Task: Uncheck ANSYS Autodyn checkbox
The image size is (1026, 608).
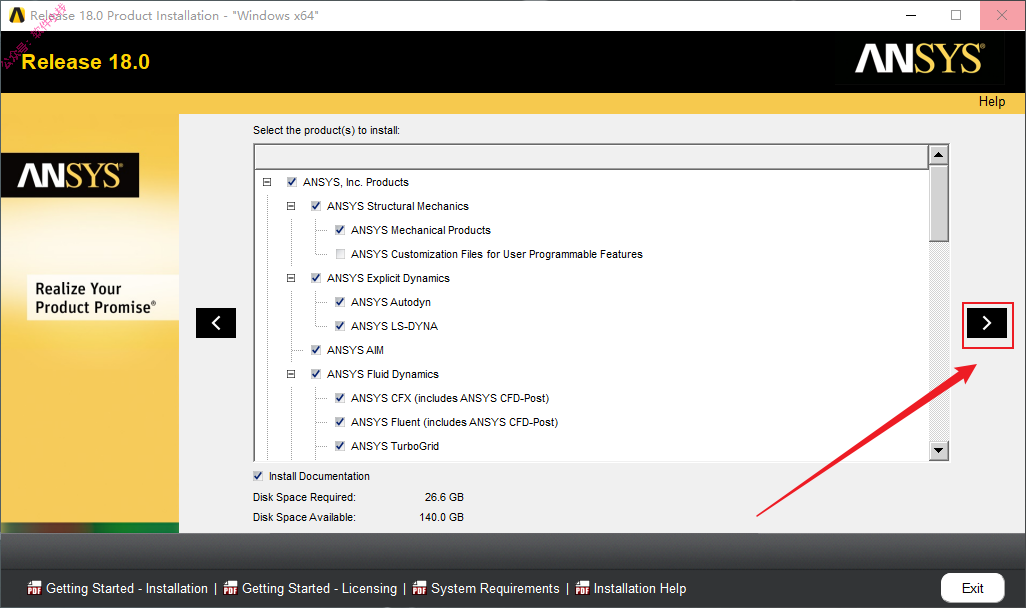Action: tap(340, 302)
